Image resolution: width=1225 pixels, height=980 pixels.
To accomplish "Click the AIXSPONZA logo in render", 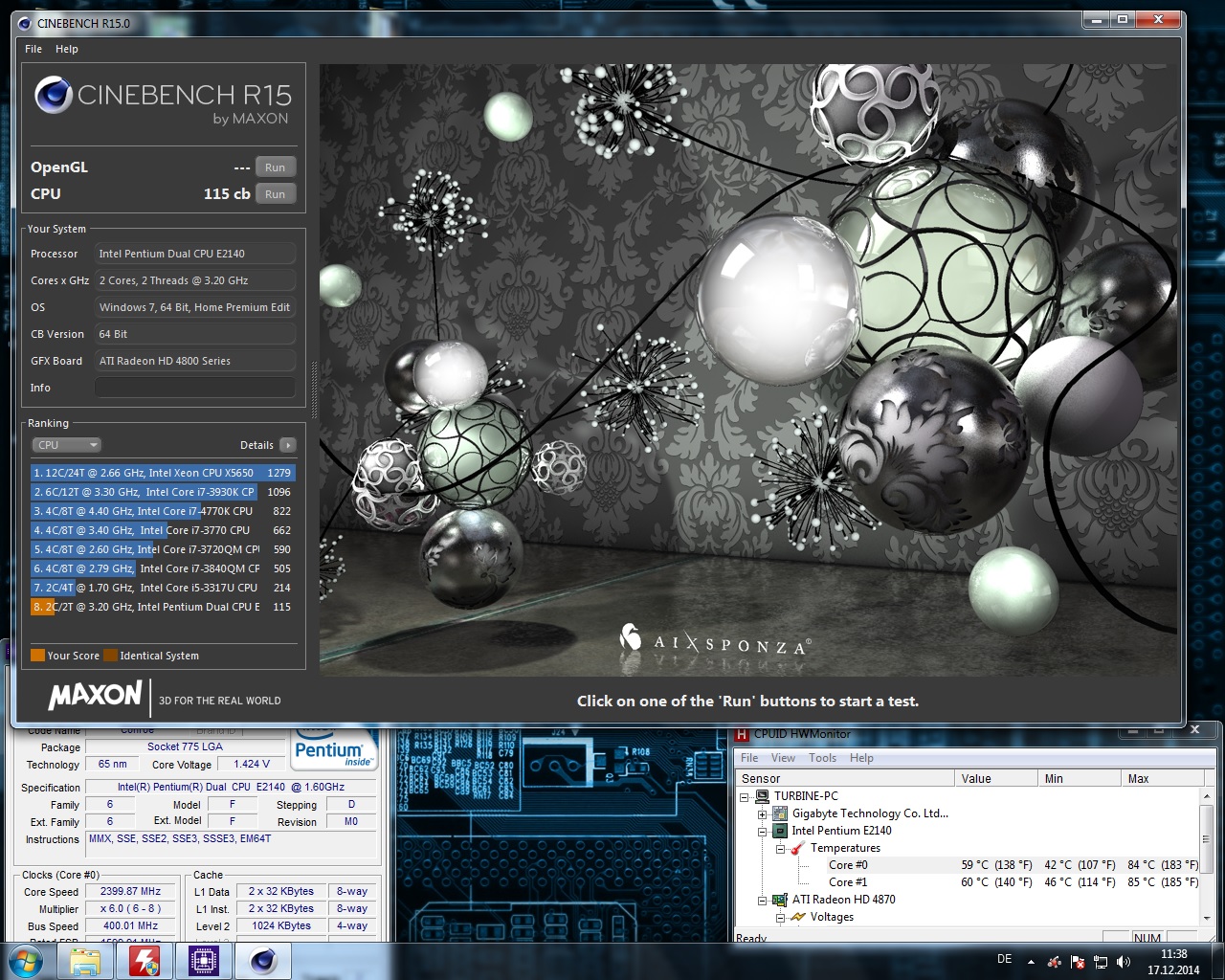I will click(x=715, y=641).
